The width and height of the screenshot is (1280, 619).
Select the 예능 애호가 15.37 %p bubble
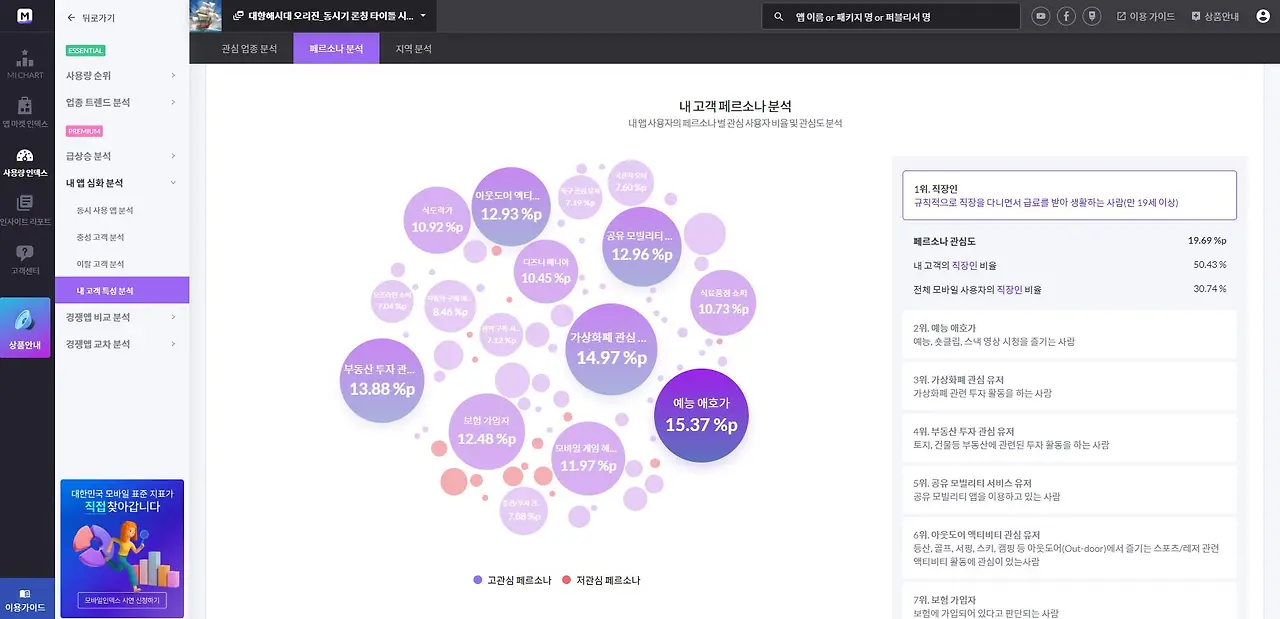[701, 416]
